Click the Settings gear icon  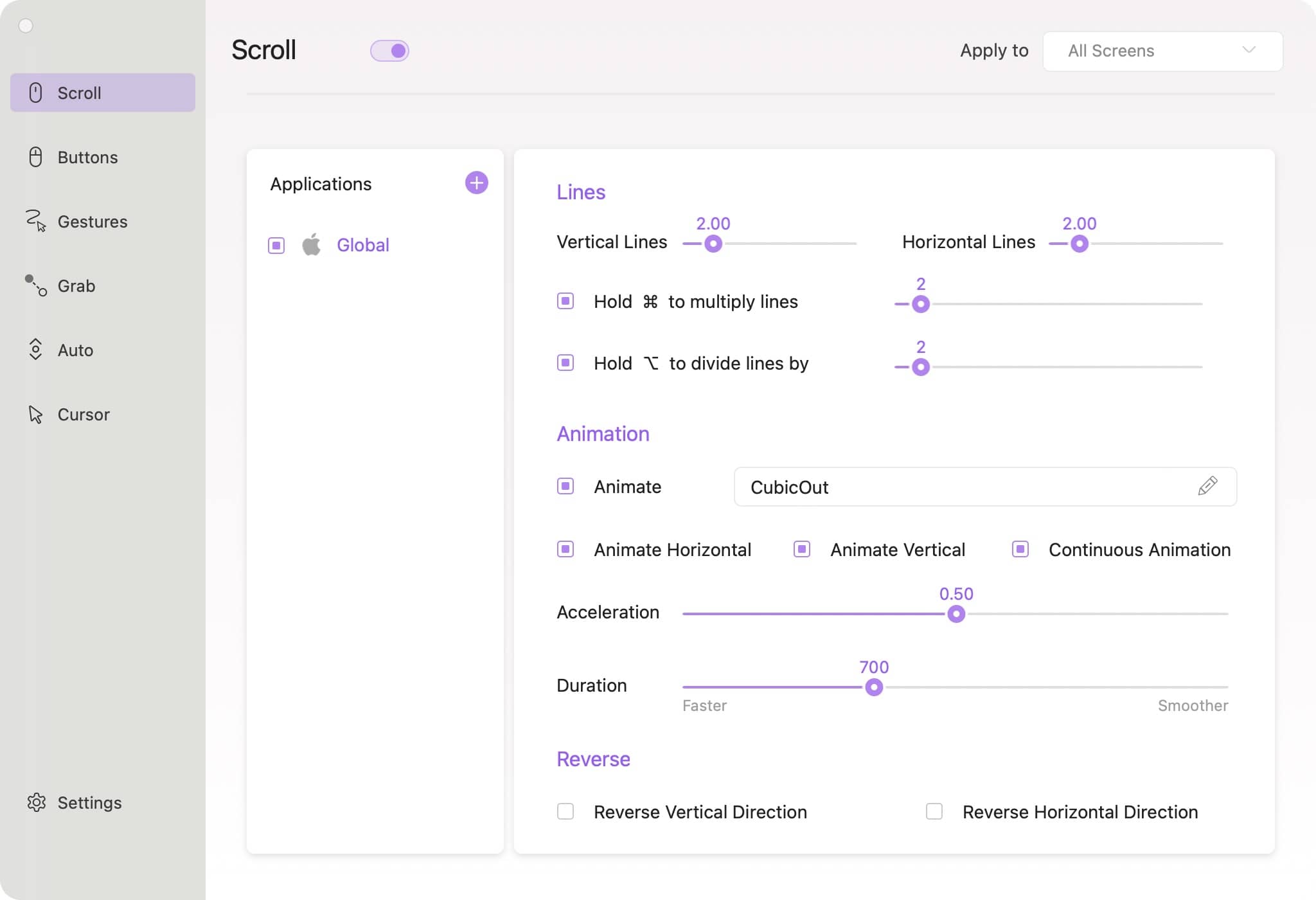click(x=37, y=802)
